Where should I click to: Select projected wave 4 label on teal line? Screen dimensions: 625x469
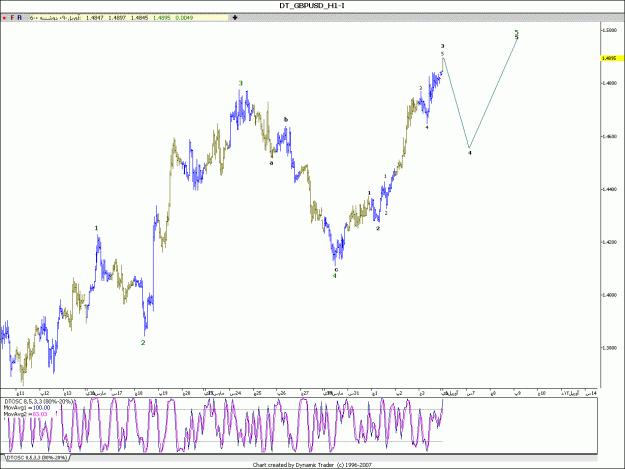(x=470, y=153)
